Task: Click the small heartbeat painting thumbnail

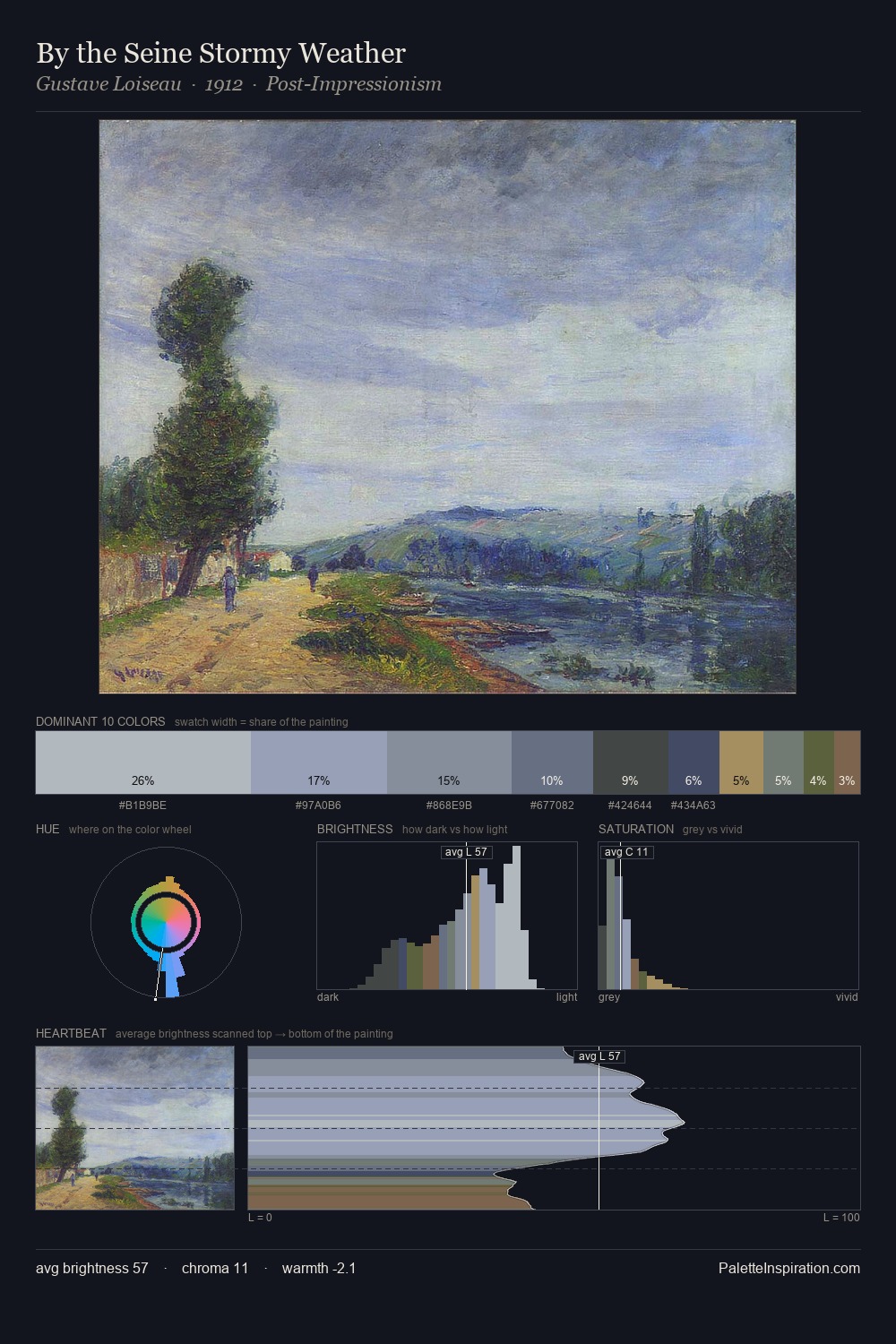Action: tap(134, 1128)
